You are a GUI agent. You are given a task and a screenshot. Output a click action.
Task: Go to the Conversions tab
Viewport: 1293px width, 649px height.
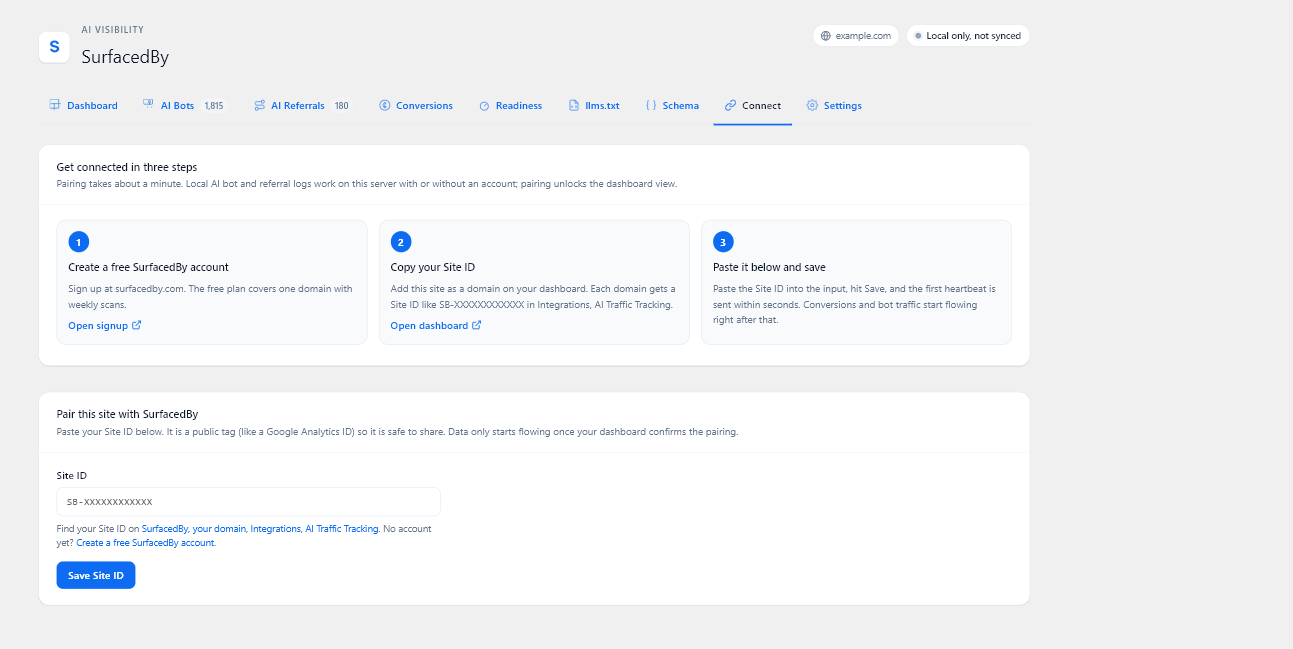pos(416,105)
